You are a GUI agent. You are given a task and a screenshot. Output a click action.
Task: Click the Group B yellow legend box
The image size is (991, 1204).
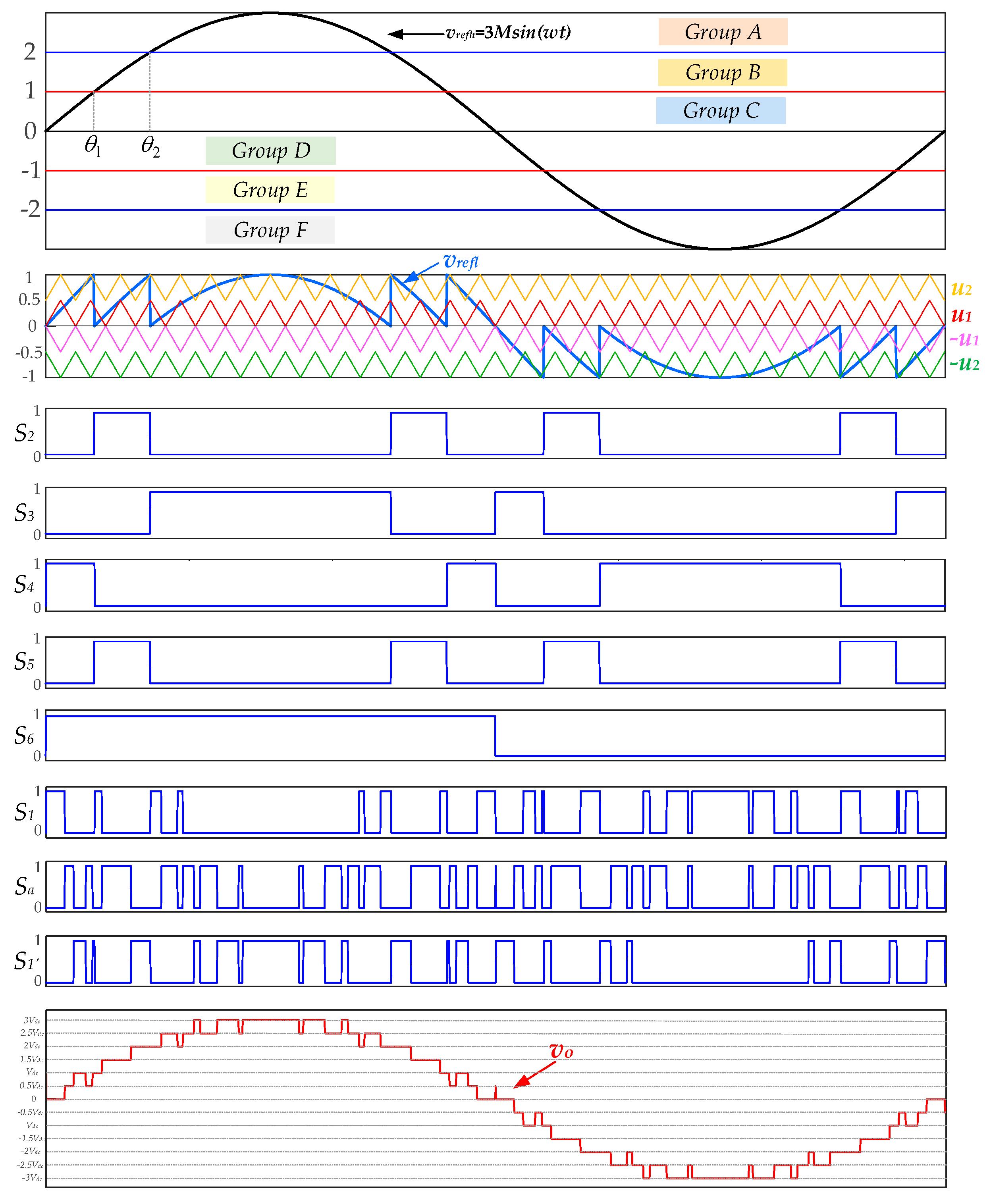pyautogui.click(x=722, y=73)
